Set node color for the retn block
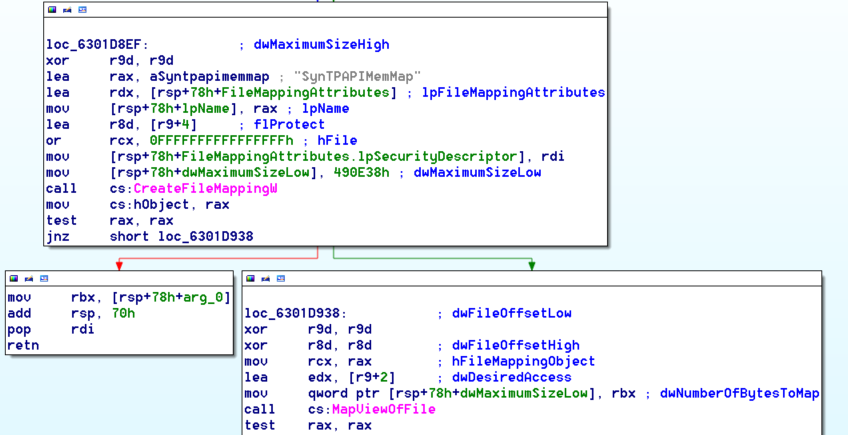 coord(14,278)
